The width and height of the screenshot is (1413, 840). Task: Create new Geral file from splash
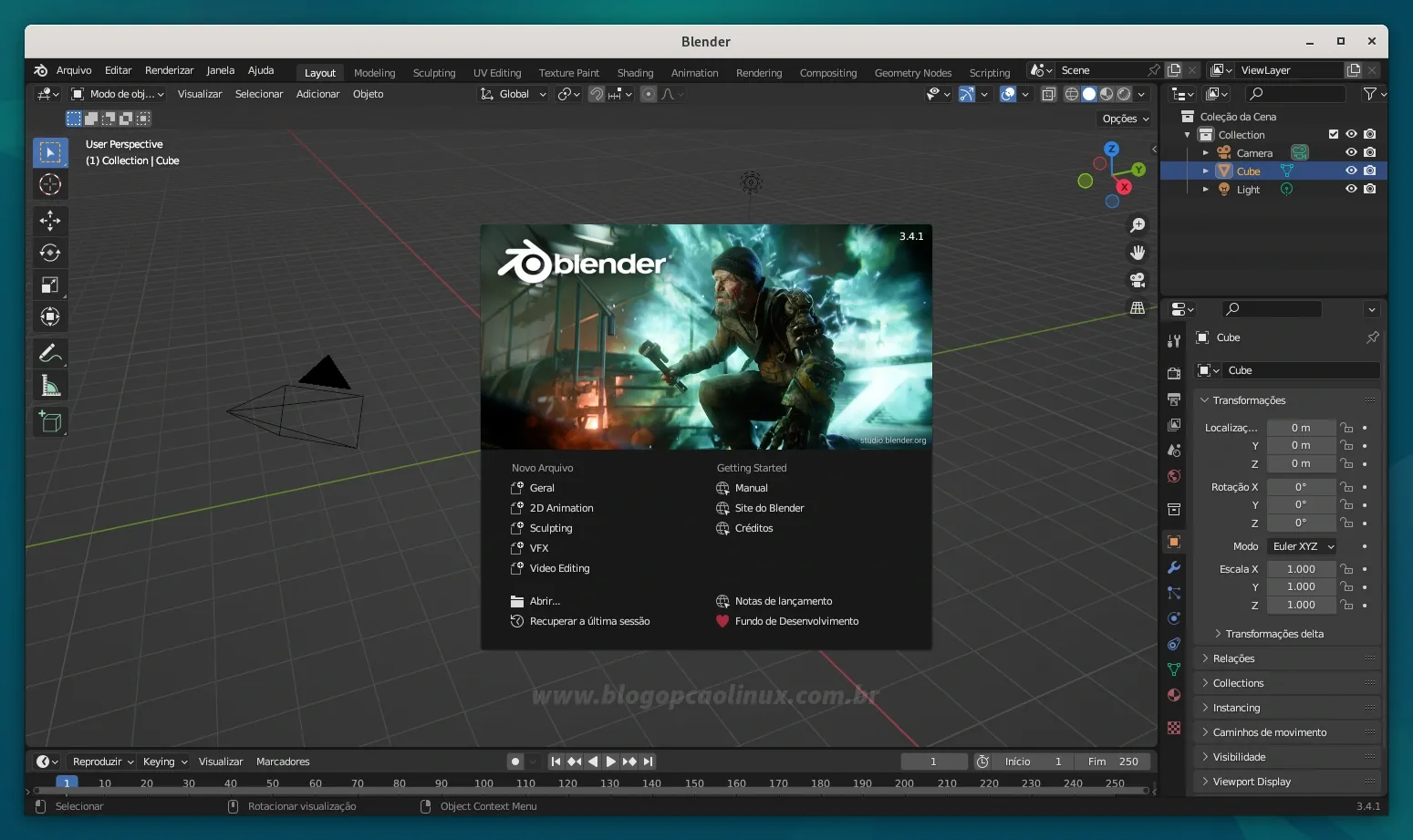542,488
